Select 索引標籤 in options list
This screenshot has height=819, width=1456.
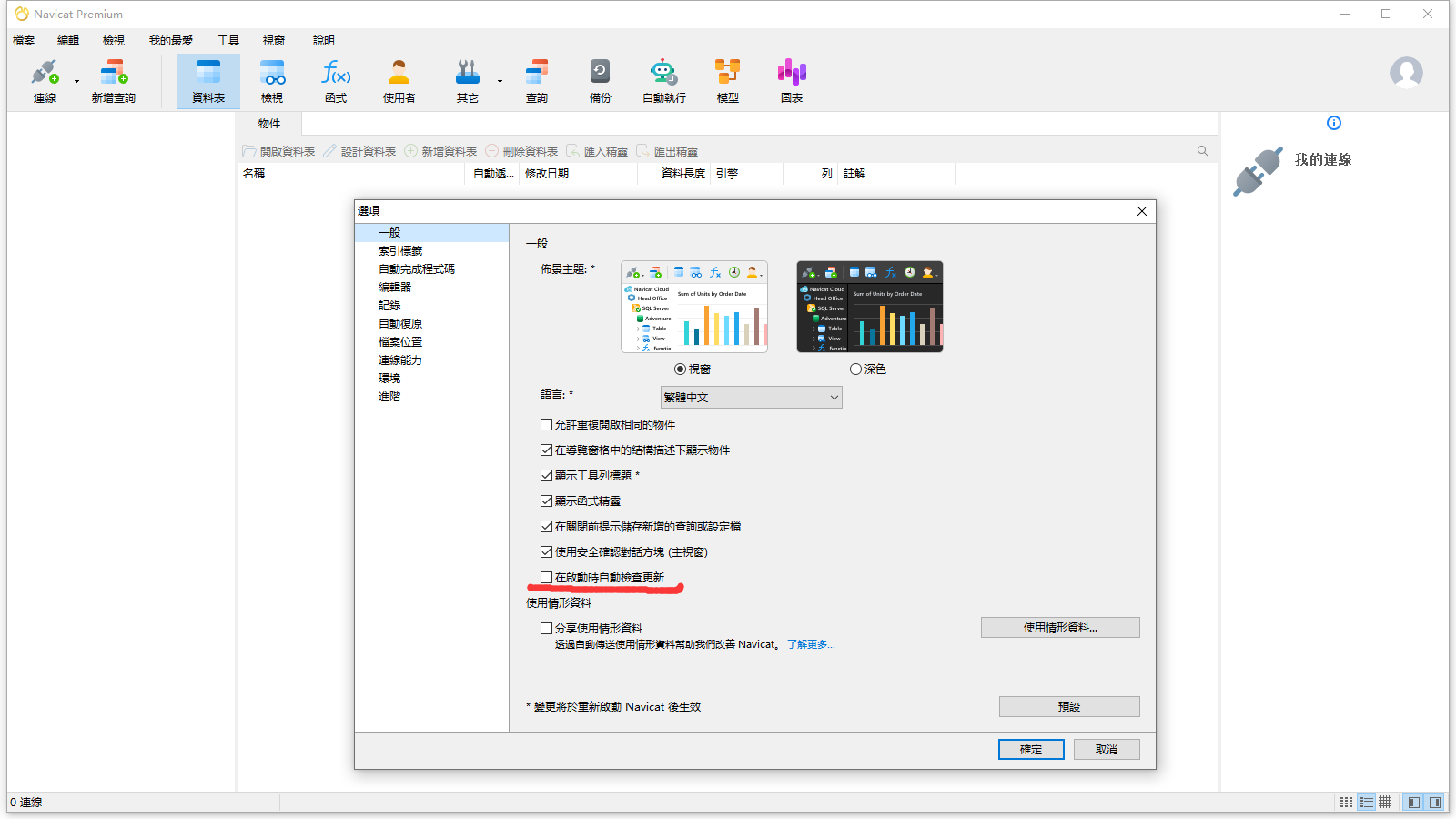pyautogui.click(x=400, y=250)
